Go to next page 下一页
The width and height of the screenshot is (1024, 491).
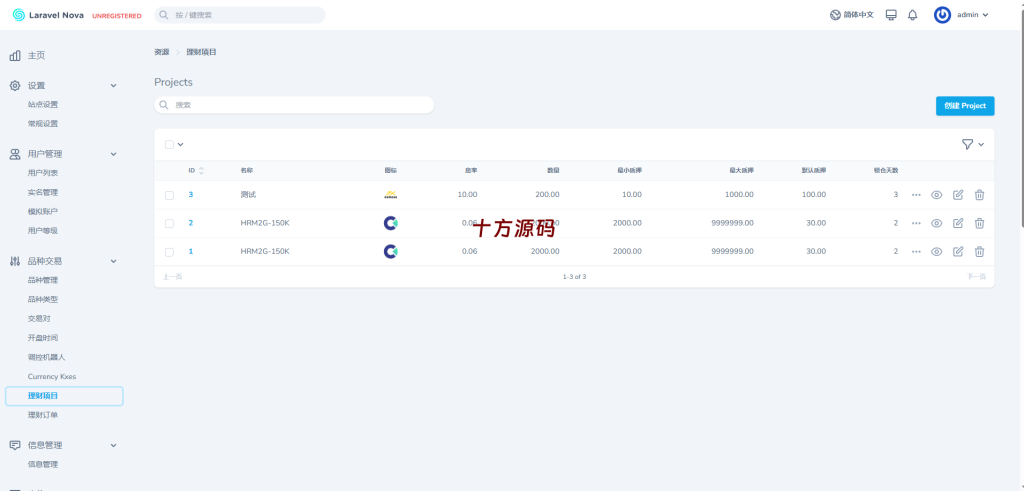coord(976,277)
